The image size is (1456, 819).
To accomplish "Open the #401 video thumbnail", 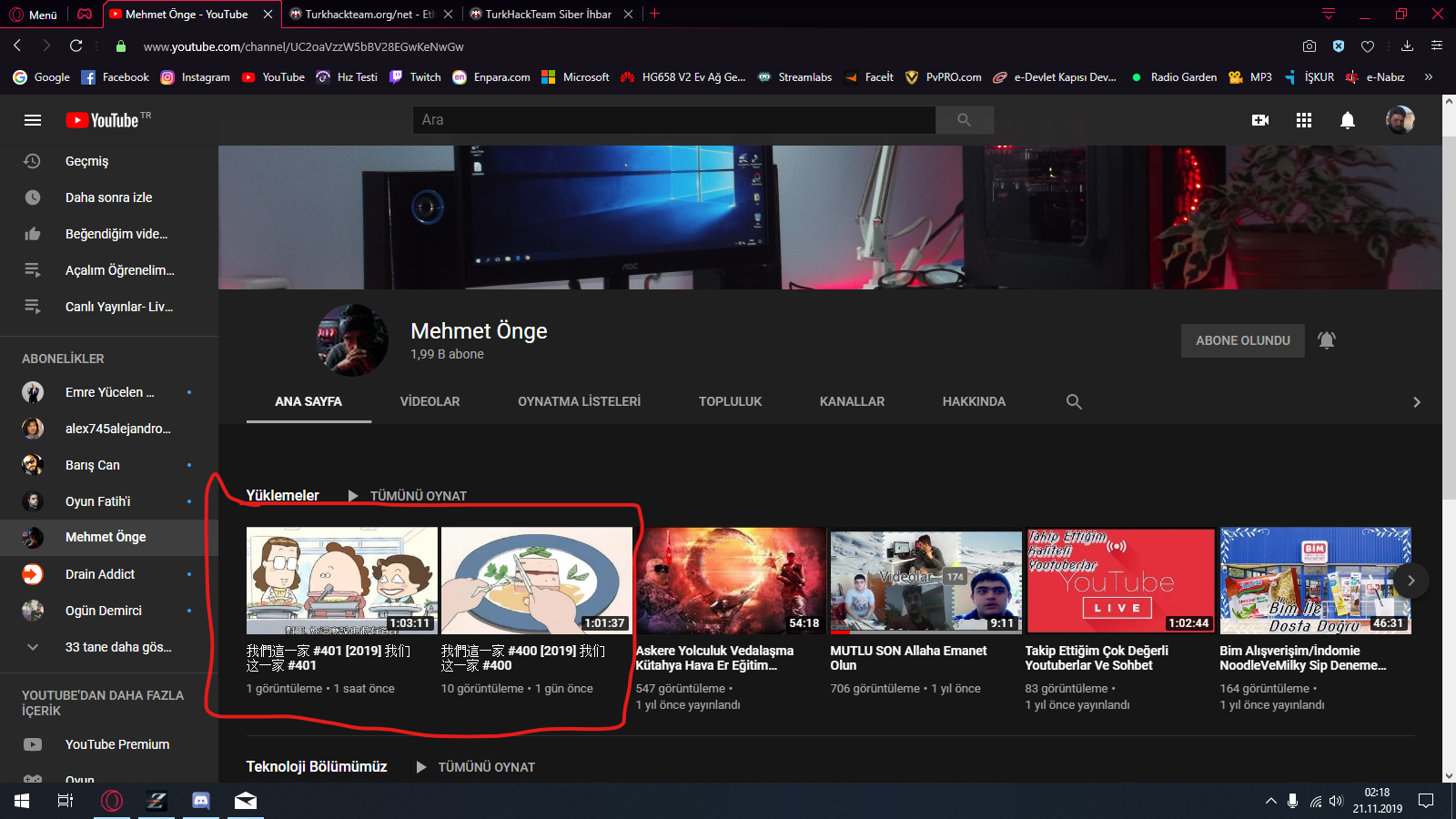I will pyautogui.click(x=342, y=581).
